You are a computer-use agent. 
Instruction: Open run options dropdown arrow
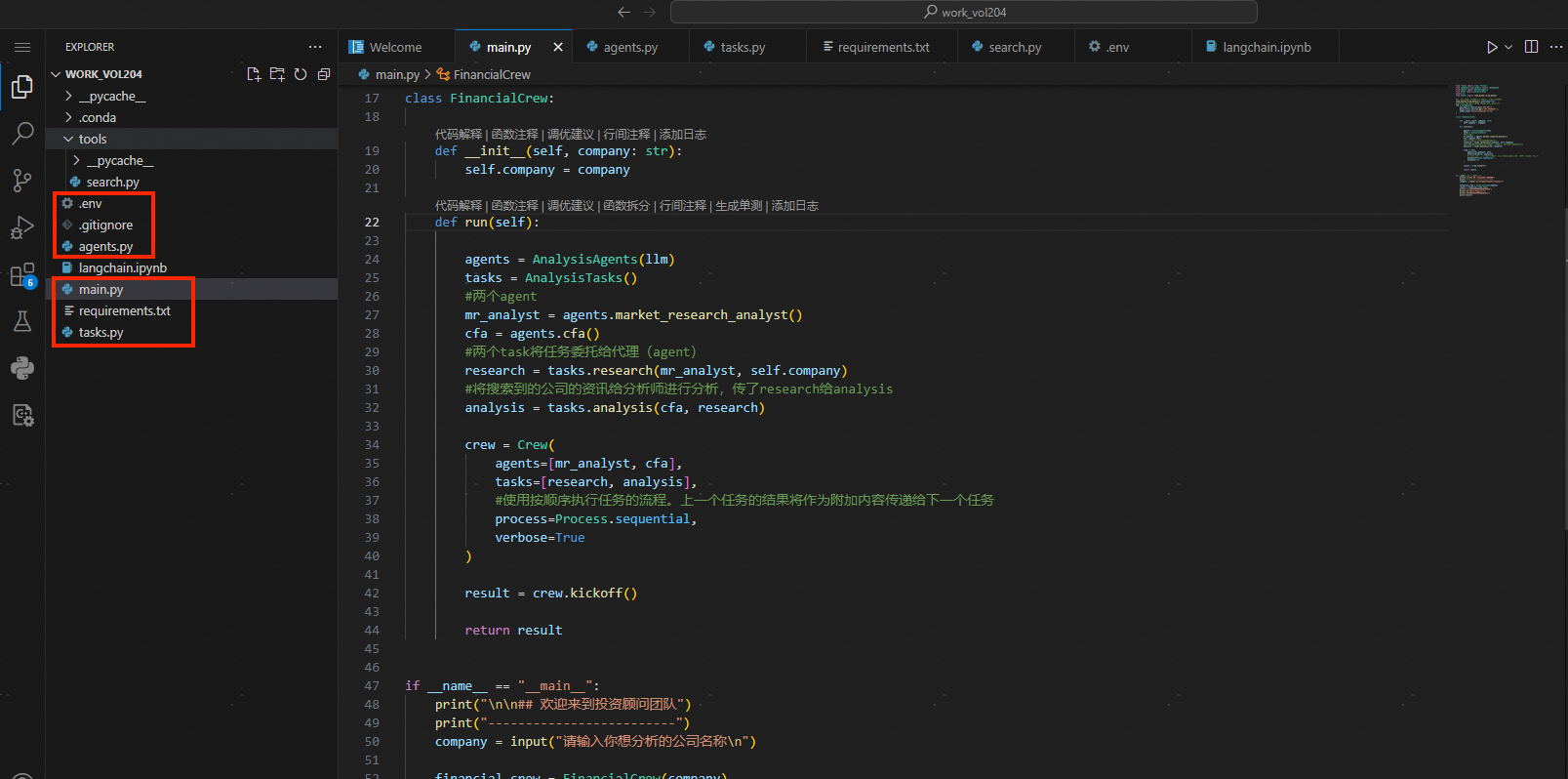coord(1508,47)
